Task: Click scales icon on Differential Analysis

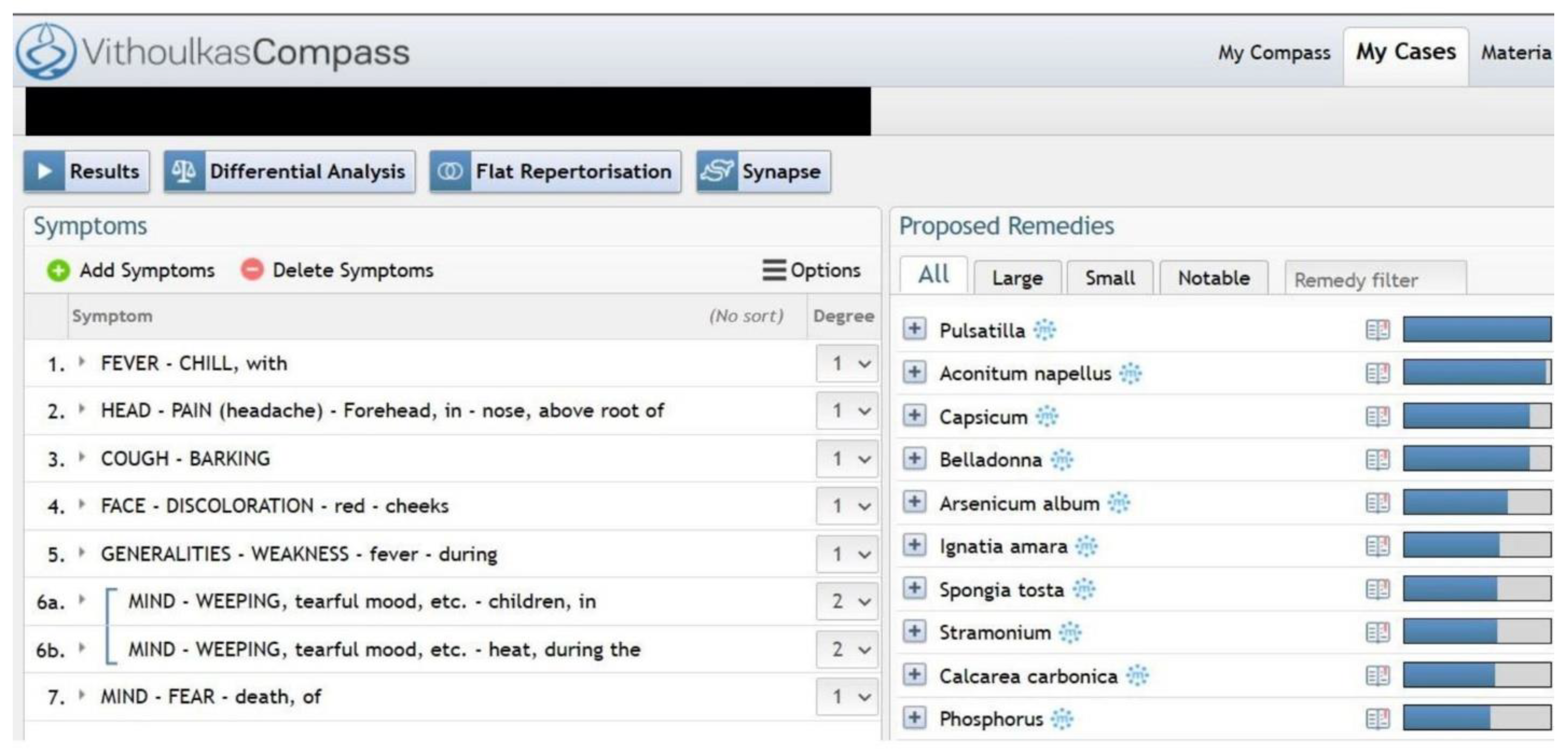Action: (x=184, y=172)
